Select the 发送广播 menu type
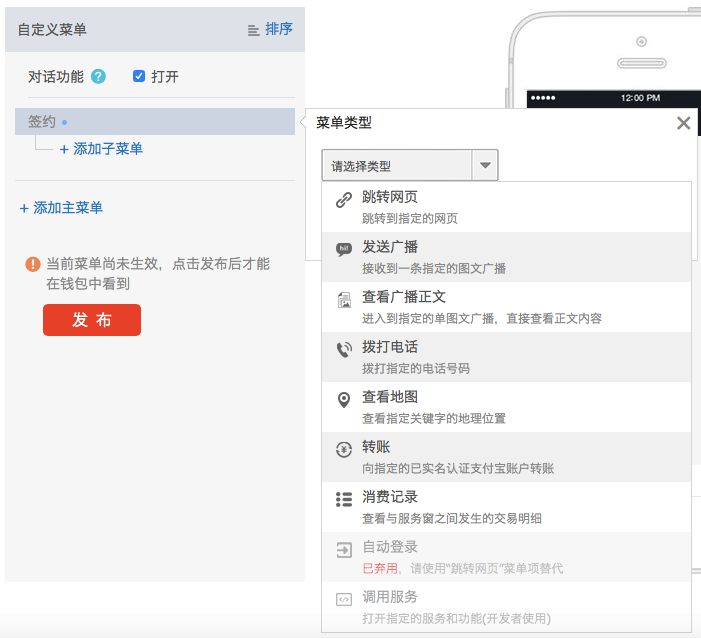Screen dimensions: 701x638 [x=506, y=257]
